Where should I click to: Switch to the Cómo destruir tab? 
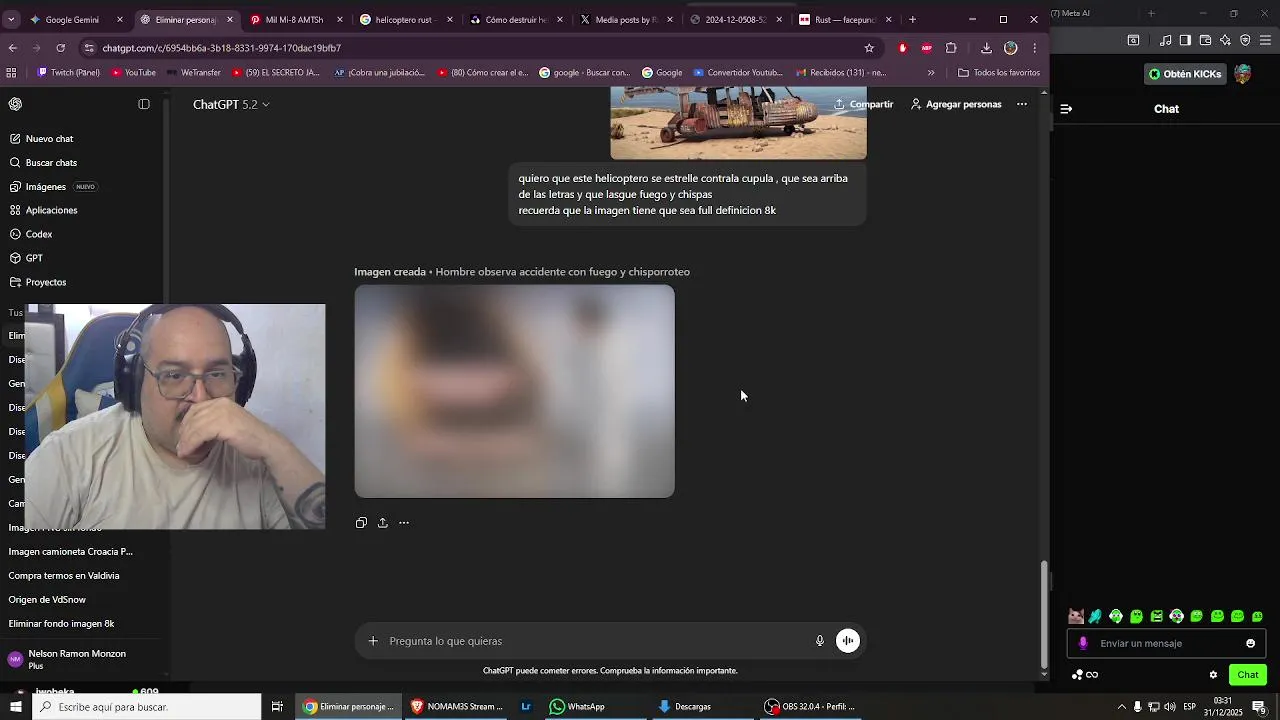513,20
